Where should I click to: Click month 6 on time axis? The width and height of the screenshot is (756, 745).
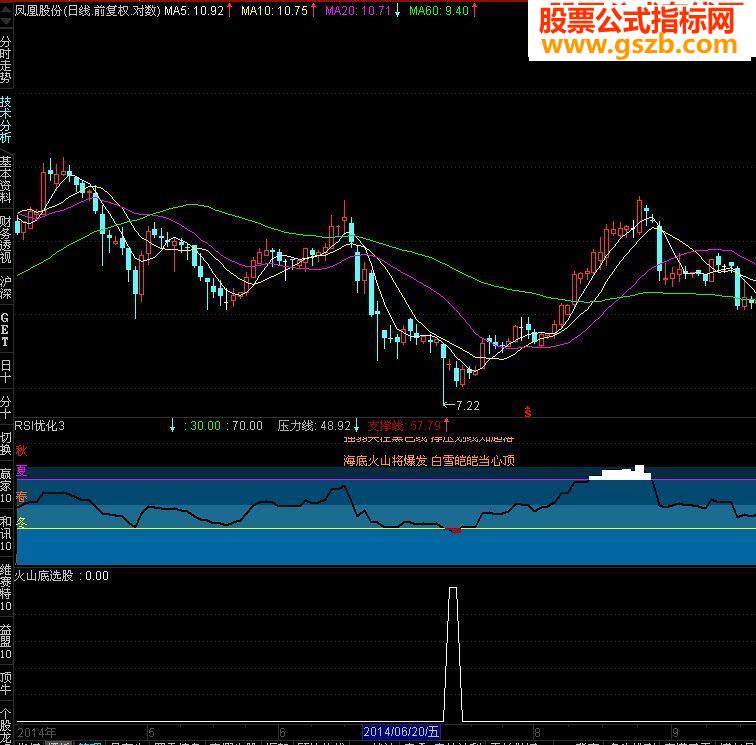pos(283,733)
